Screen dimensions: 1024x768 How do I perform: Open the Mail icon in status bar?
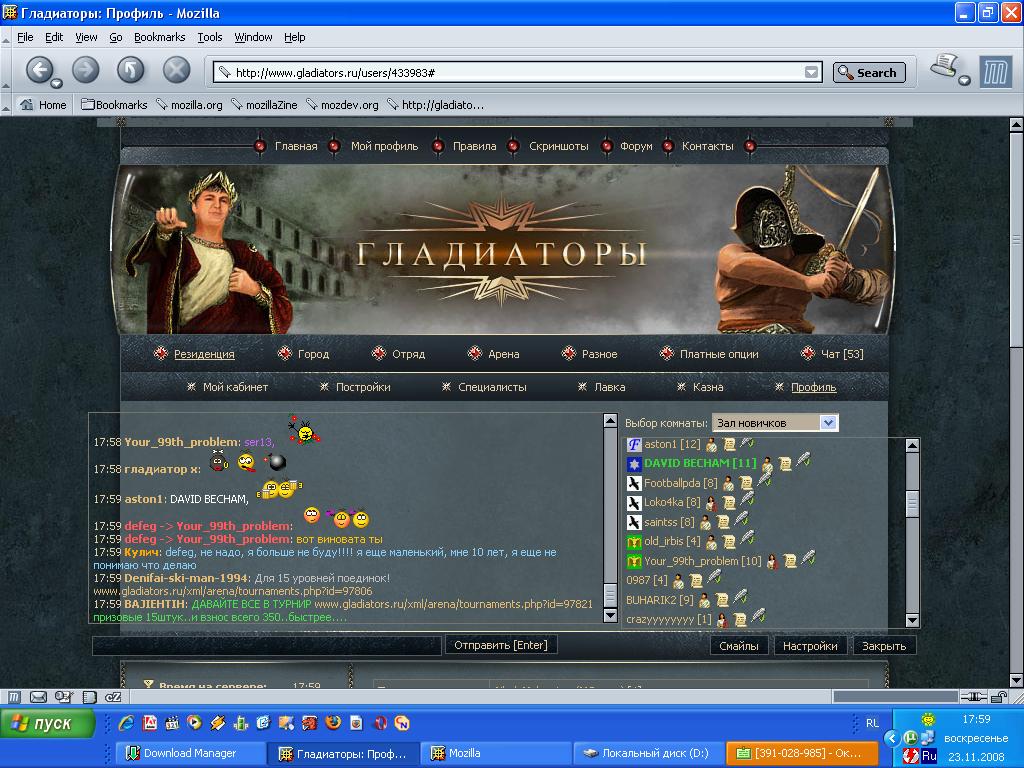tap(38, 697)
